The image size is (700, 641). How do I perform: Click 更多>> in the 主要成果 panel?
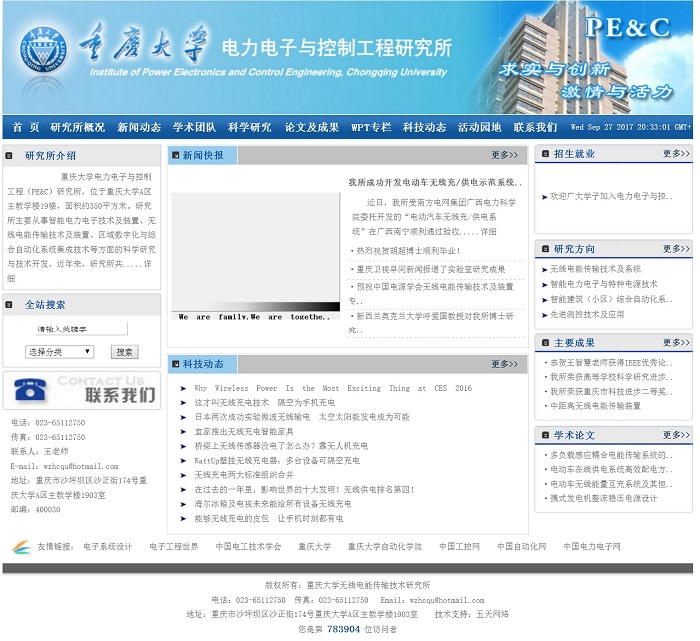tap(676, 343)
